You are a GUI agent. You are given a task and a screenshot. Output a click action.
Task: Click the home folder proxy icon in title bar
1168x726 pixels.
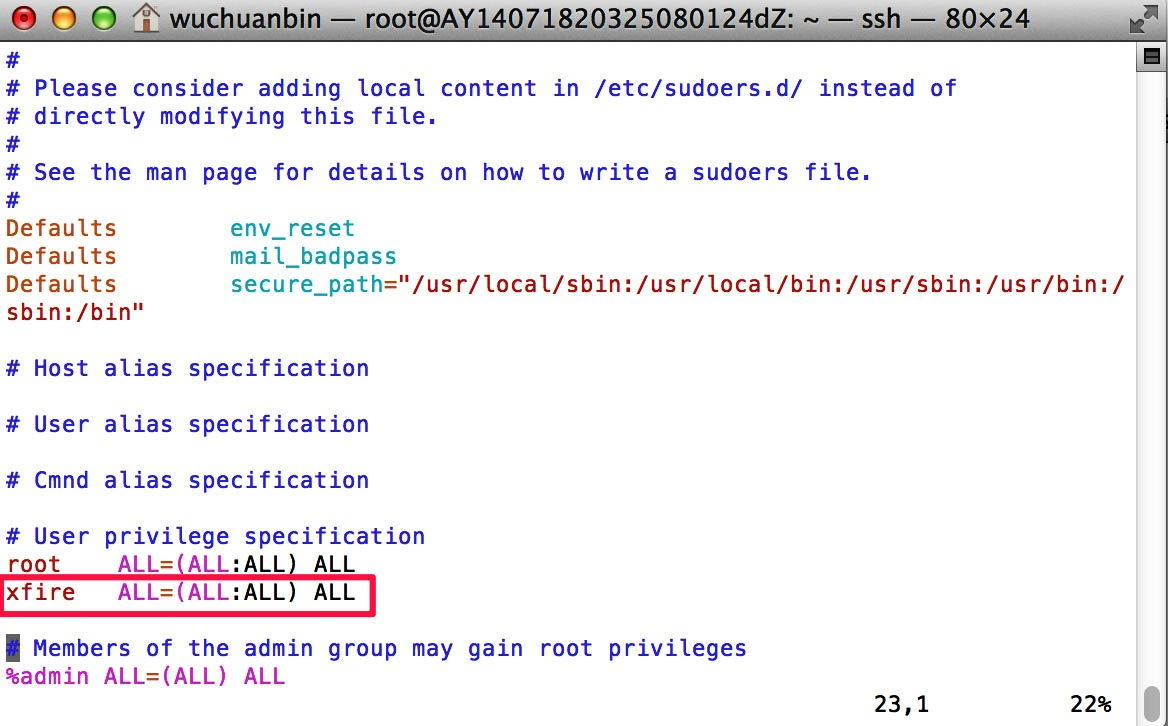[145, 18]
